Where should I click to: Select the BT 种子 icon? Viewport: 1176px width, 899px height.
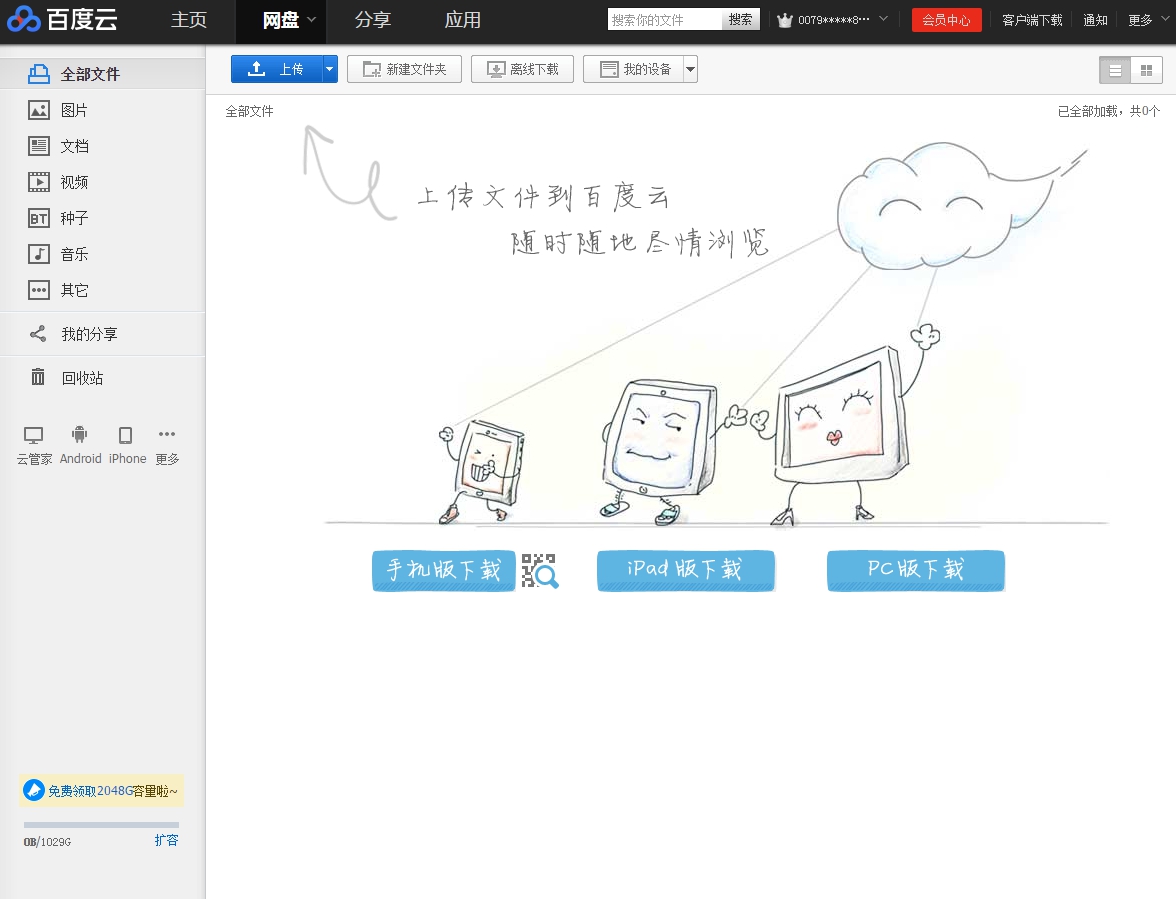[x=39, y=218]
